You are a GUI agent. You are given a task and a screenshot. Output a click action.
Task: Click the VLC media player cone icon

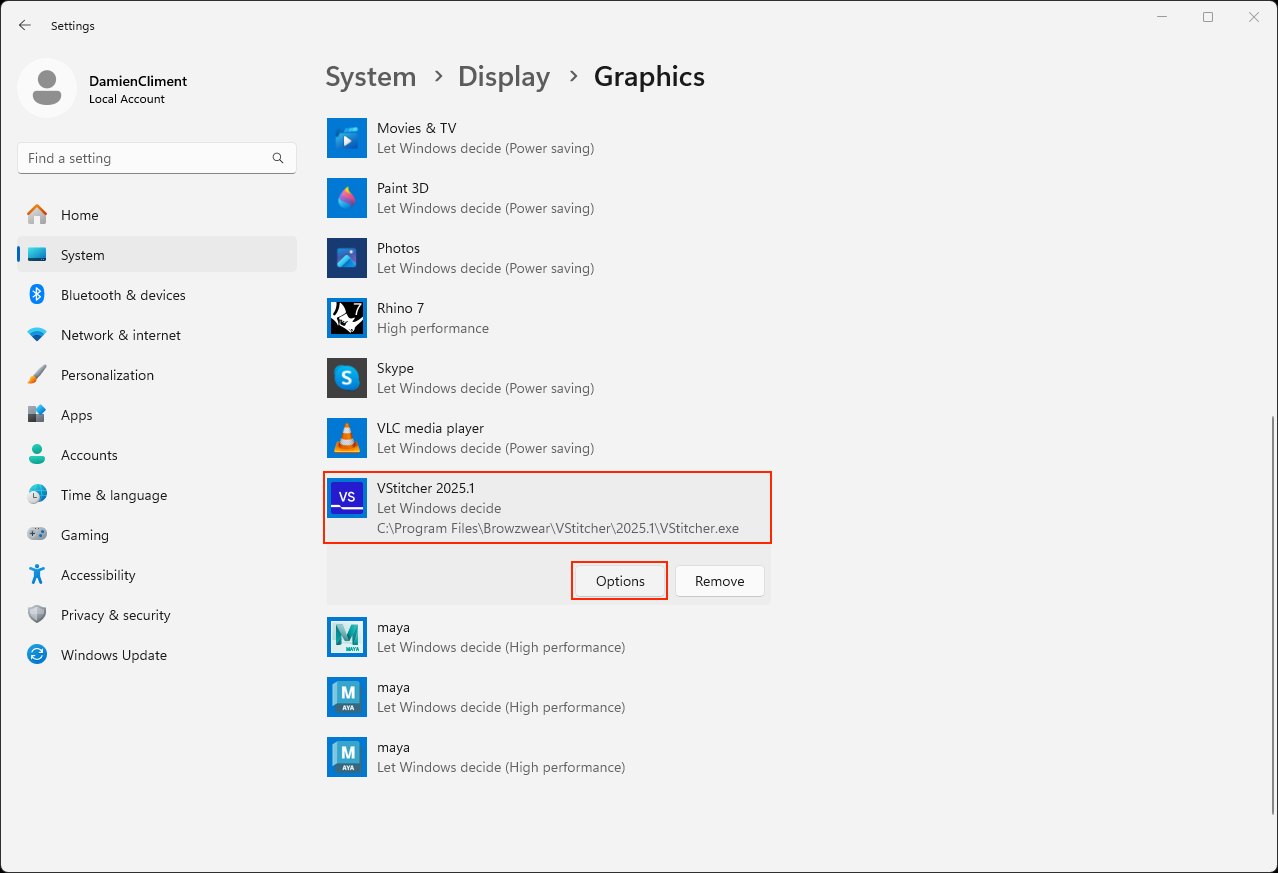347,438
